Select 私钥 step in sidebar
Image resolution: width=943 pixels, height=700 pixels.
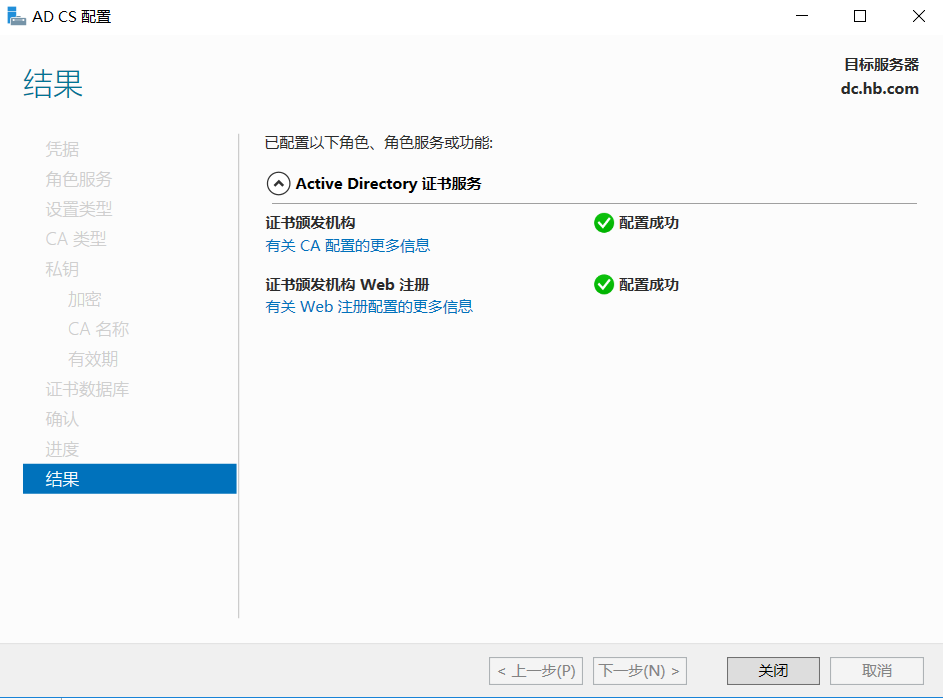(x=62, y=269)
